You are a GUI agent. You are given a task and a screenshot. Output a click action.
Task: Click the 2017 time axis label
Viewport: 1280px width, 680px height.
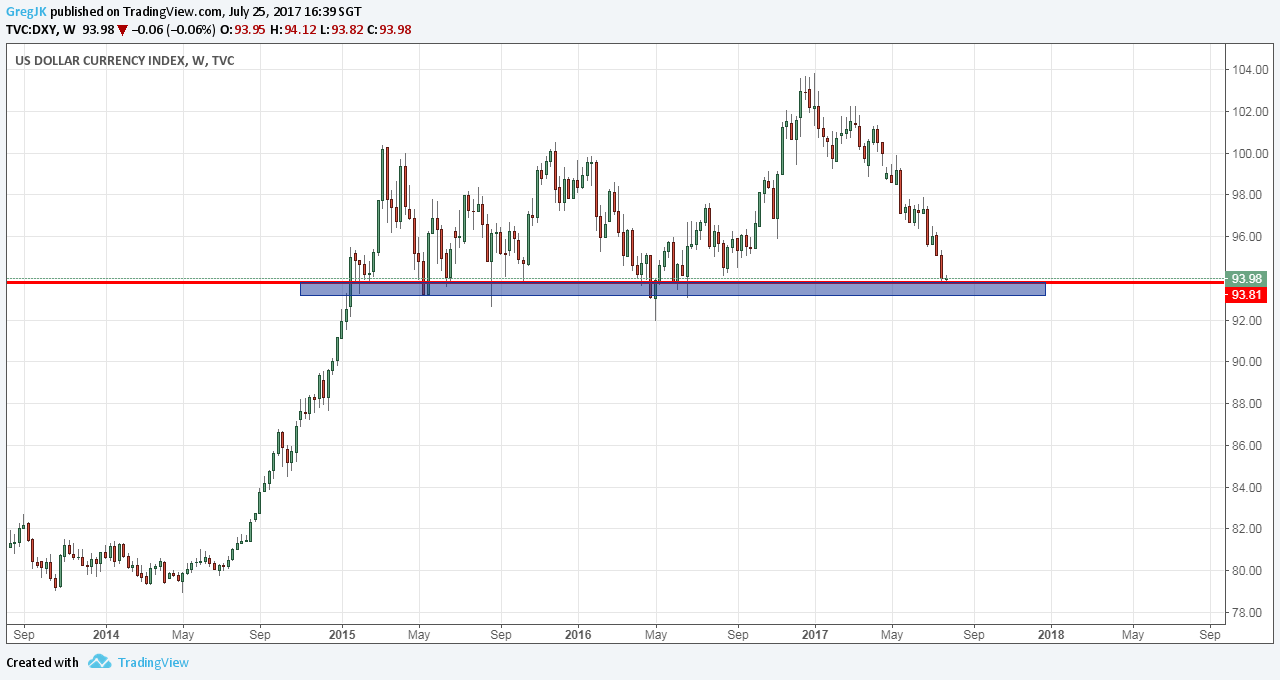point(815,634)
